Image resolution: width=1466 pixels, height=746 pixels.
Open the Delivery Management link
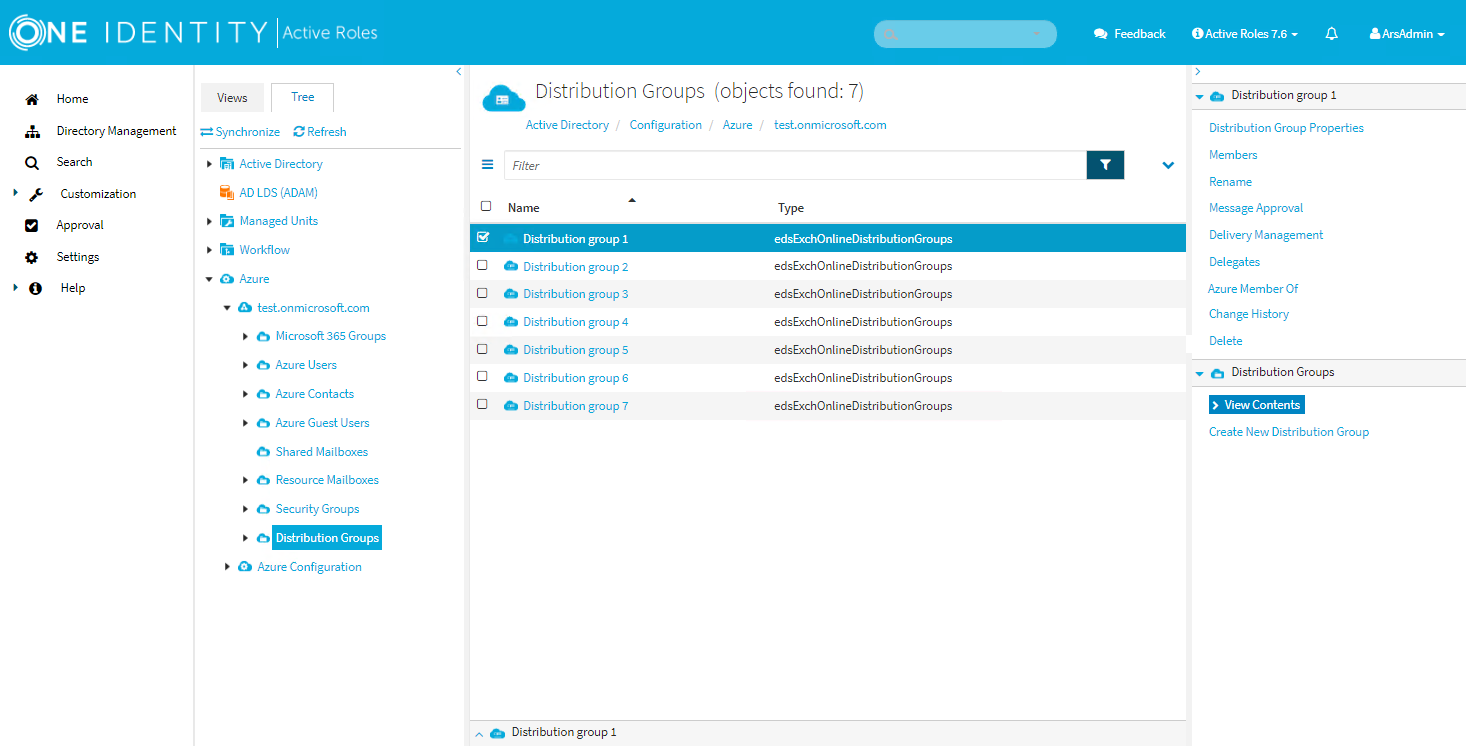1266,235
